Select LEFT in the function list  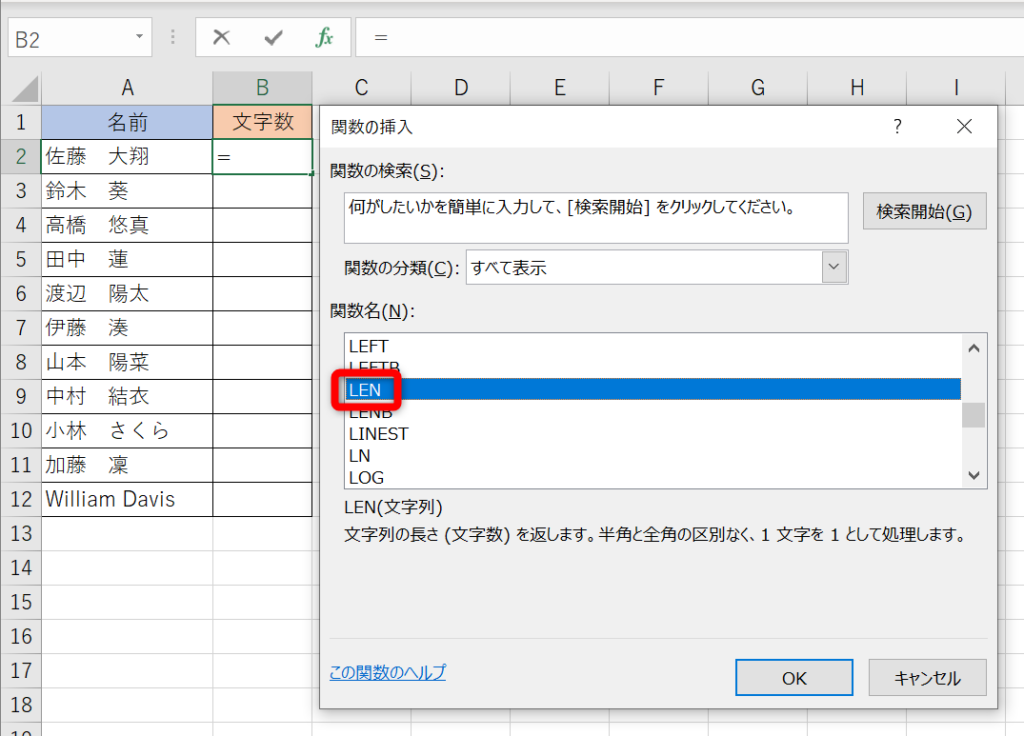[x=368, y=346]
